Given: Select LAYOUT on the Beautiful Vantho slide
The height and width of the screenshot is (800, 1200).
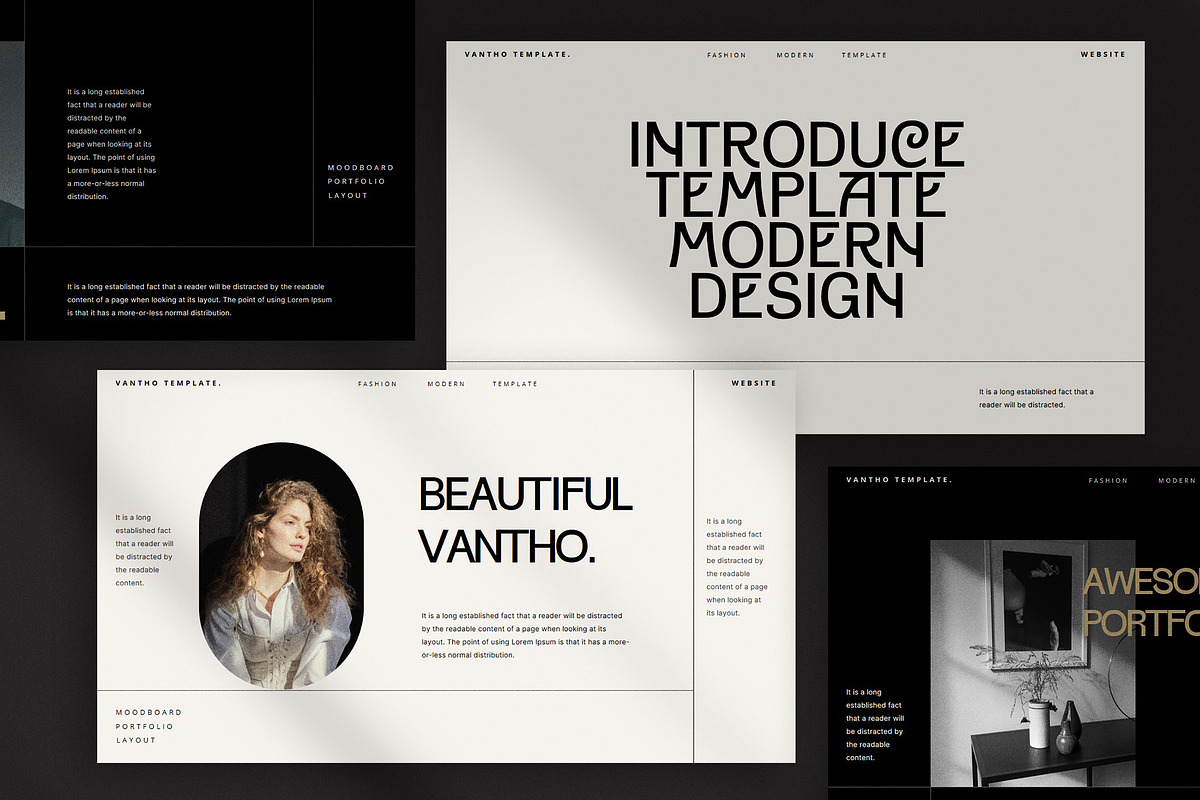Looking at the screenshot, I should point(136,740).
